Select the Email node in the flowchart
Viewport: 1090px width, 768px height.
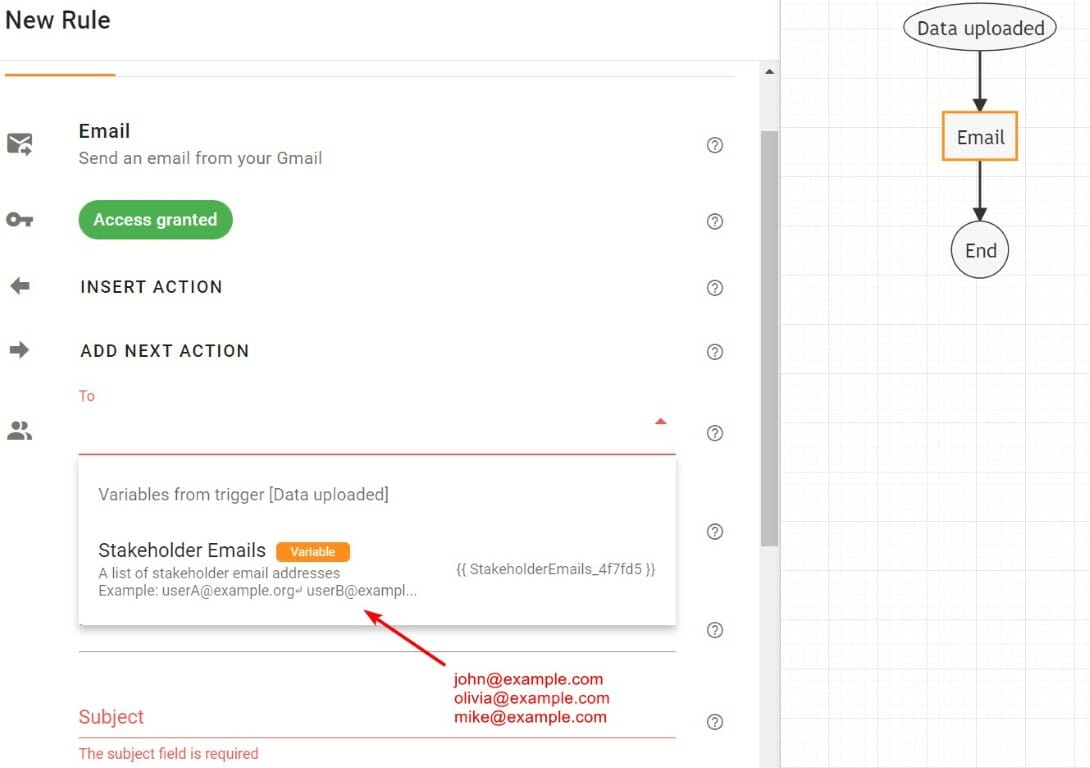pyautogui.click(x=979, y=136)
